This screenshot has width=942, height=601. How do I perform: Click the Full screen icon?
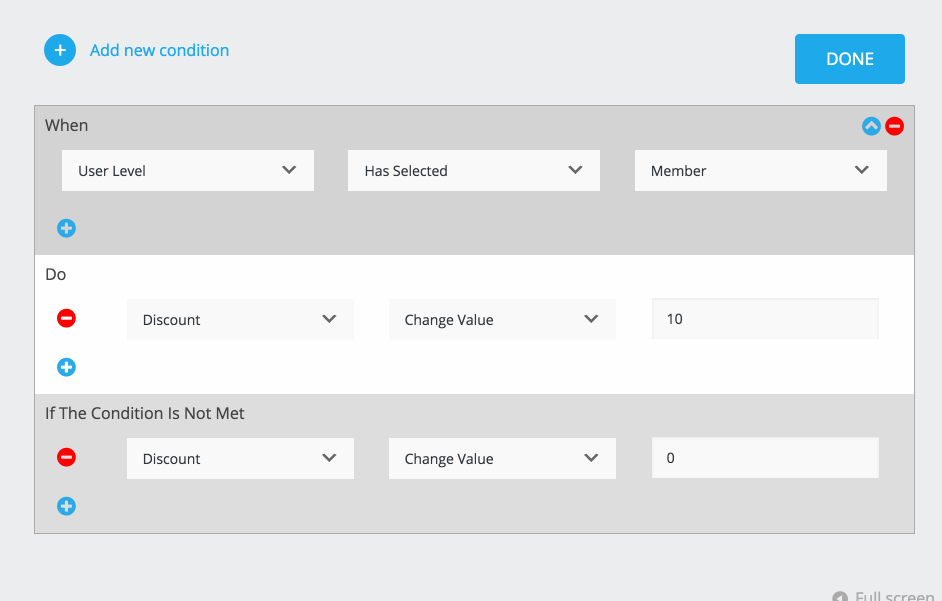840,596
